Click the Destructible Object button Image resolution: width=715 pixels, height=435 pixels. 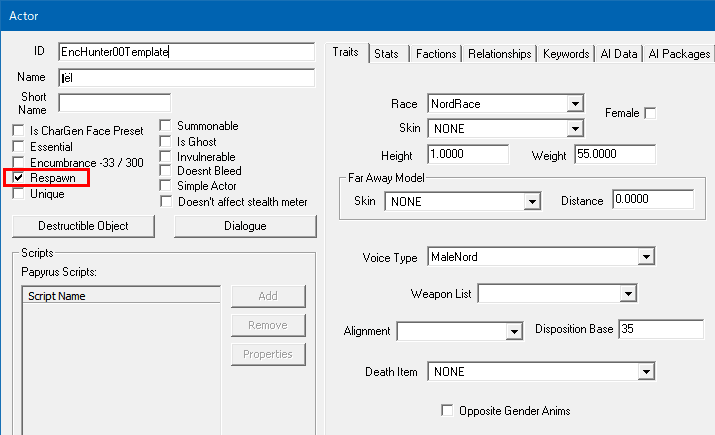pyautogui.click(x=83, y=226)
